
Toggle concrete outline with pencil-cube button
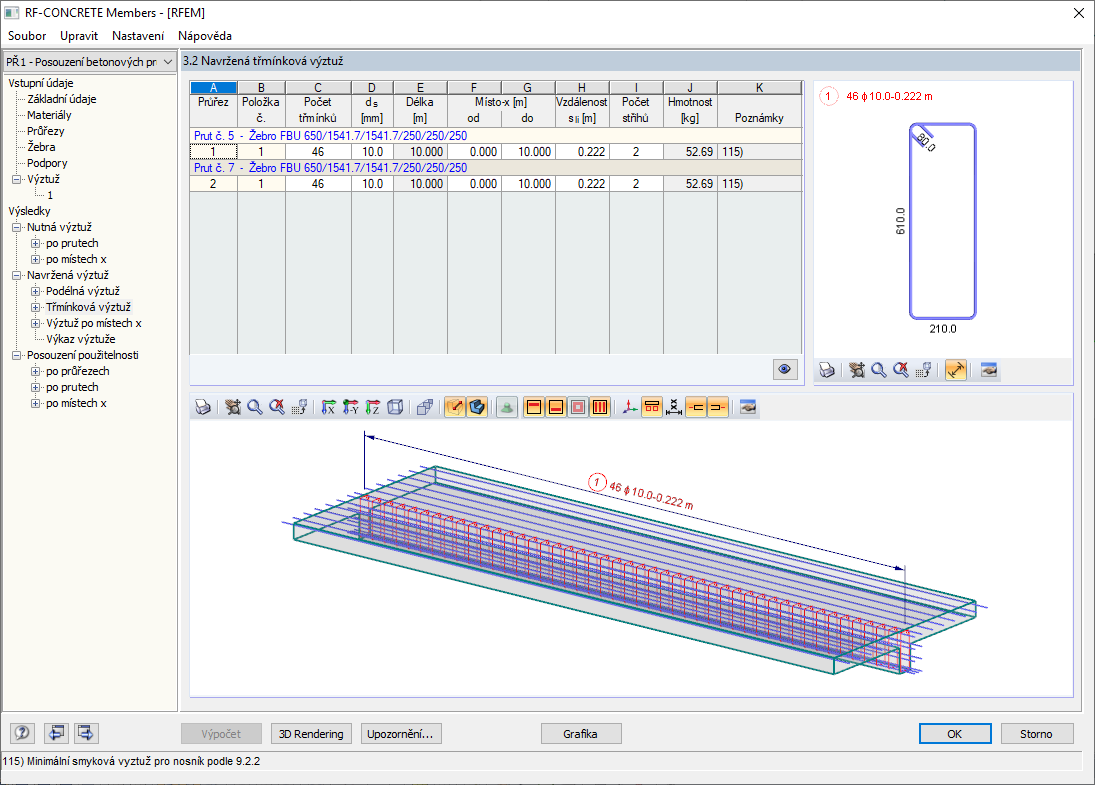[x=455, y=407]
